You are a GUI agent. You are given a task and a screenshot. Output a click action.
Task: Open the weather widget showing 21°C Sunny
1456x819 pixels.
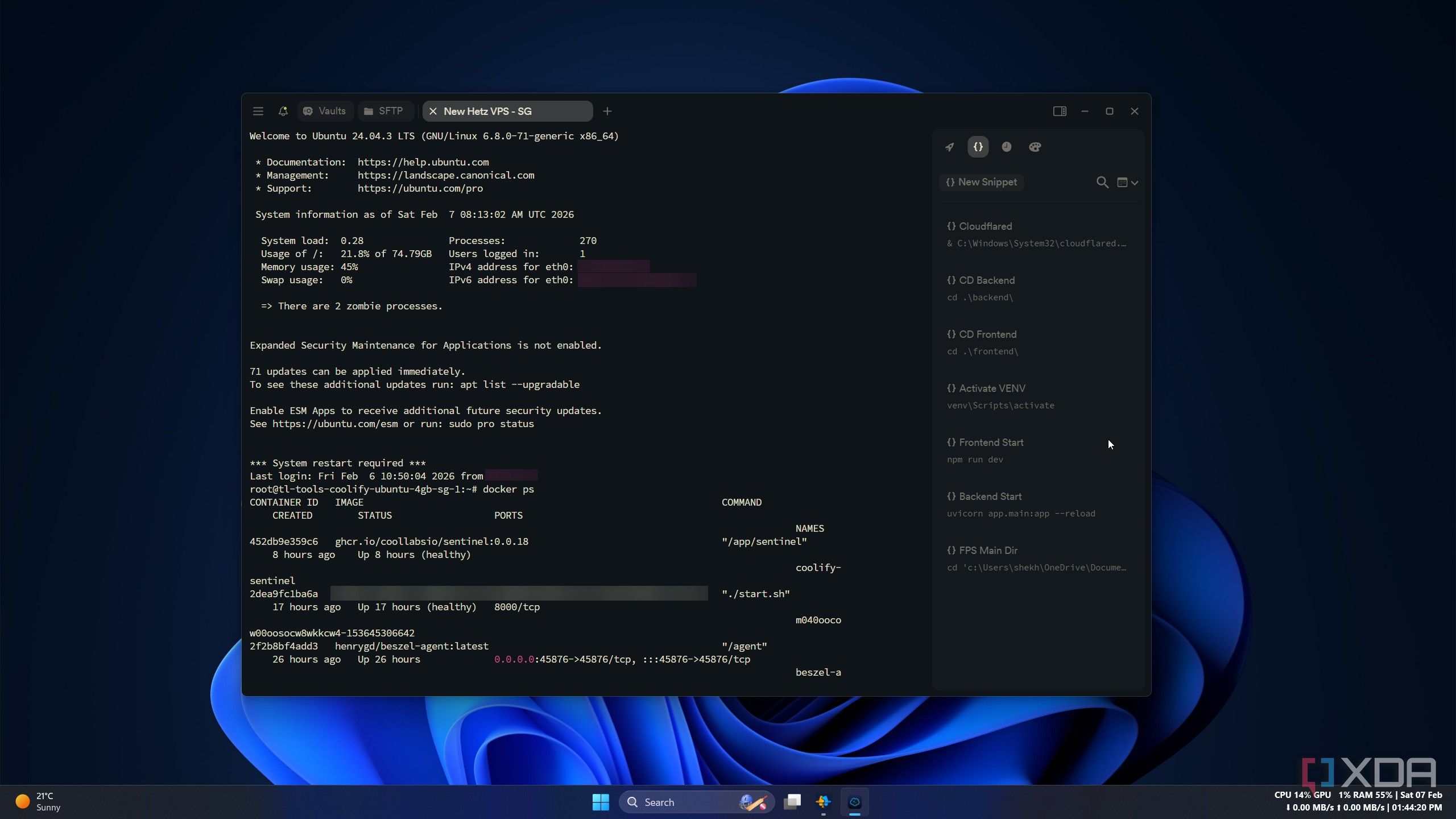[39, 802]
